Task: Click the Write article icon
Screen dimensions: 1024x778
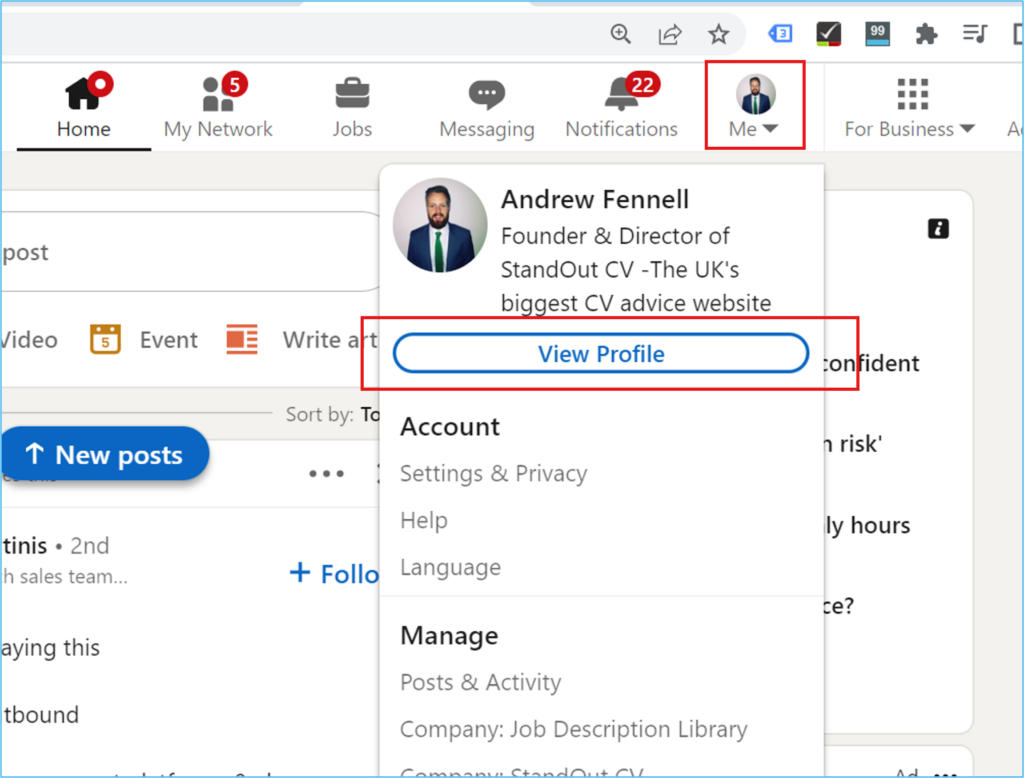Action: click(241, 339)
